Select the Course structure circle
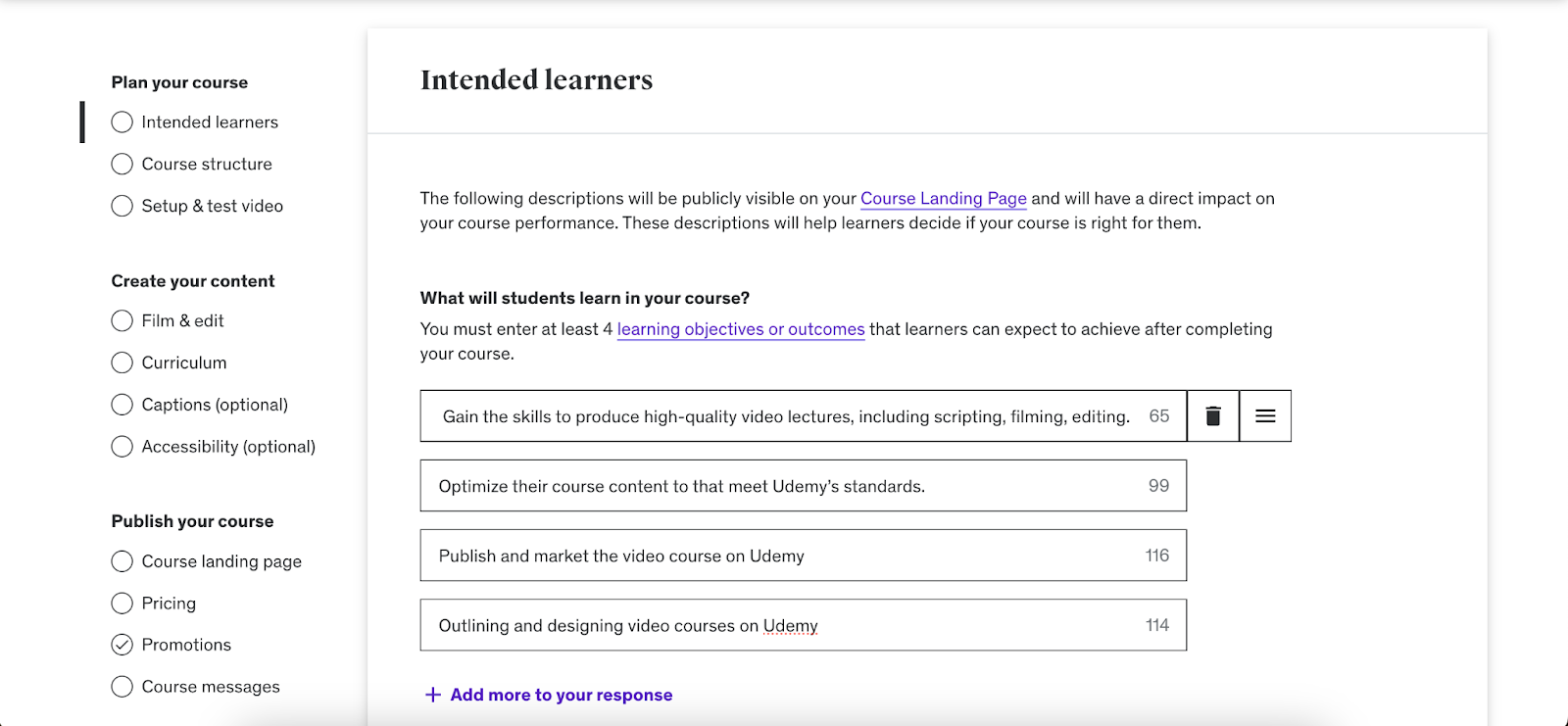This screenshot has height=726, width=1568. point(122,164)
